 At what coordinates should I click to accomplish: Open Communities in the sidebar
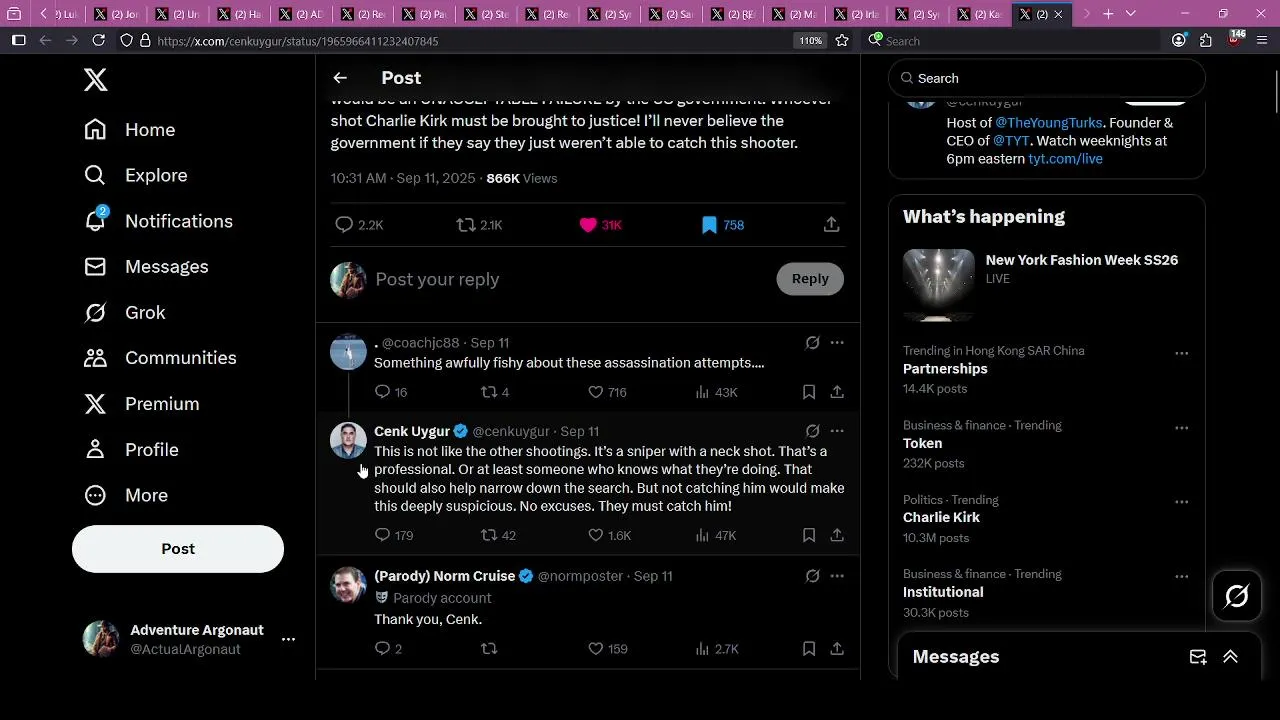click(160, 358)
